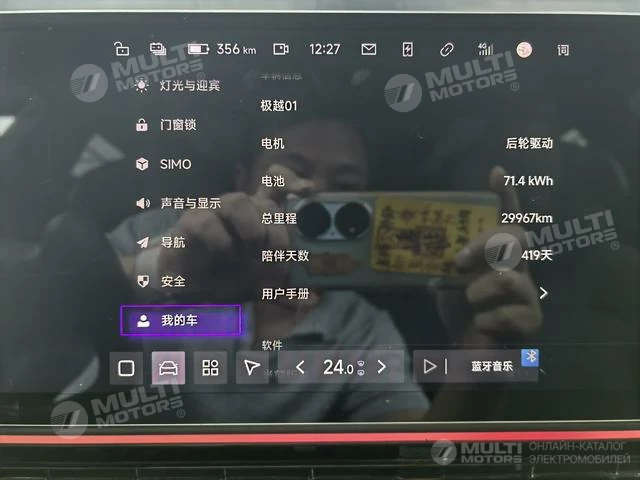
Task: Tap the 12V battery status icon
Action: [x=158, y=49]
